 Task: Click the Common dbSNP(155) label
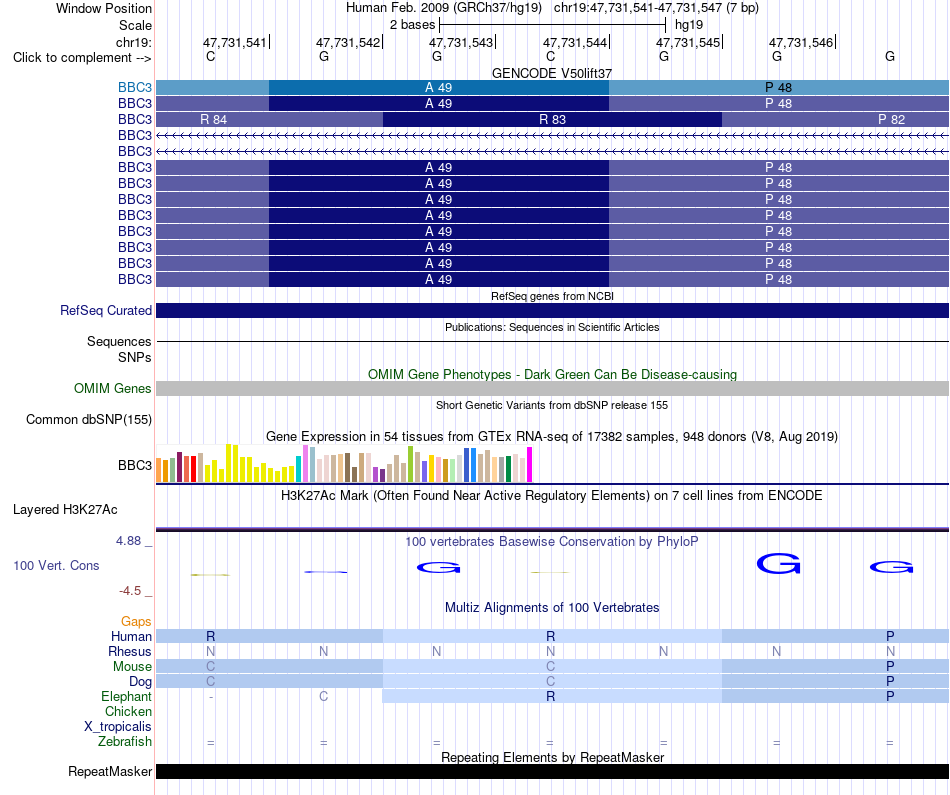(x=88, y=419)
